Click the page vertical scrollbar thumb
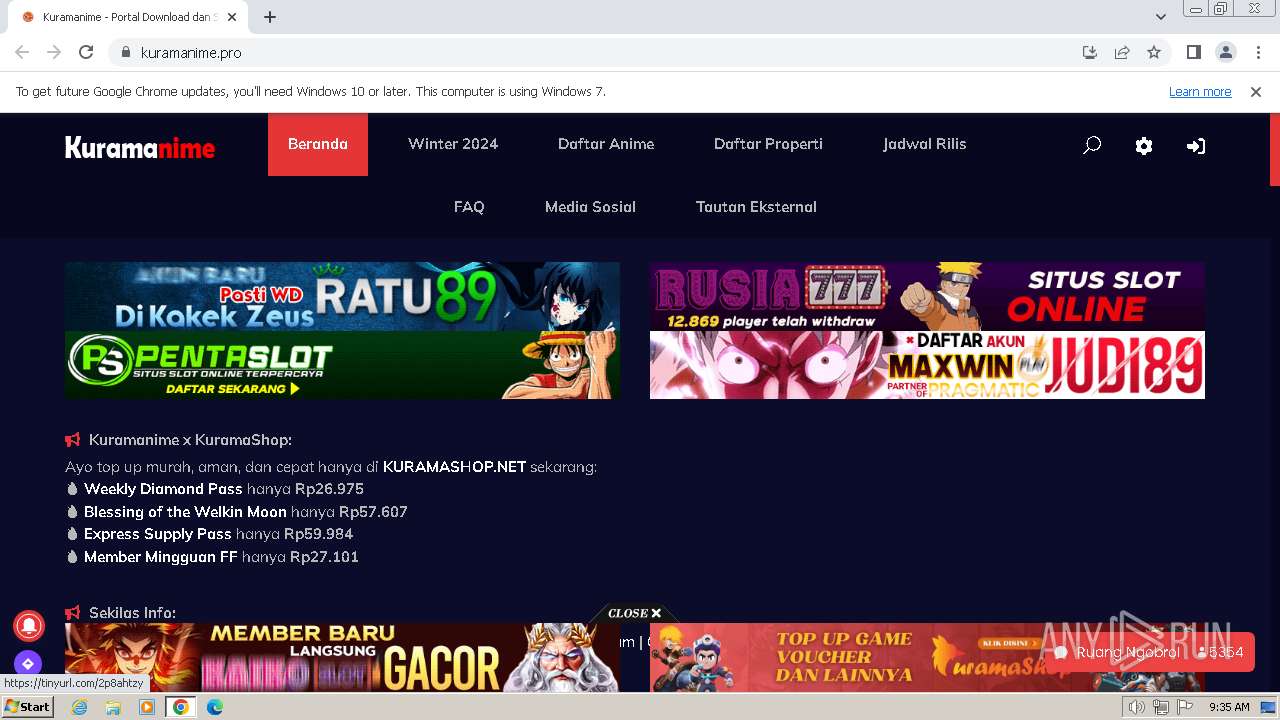This screenshot has height=720, width=1280. 1275,150
